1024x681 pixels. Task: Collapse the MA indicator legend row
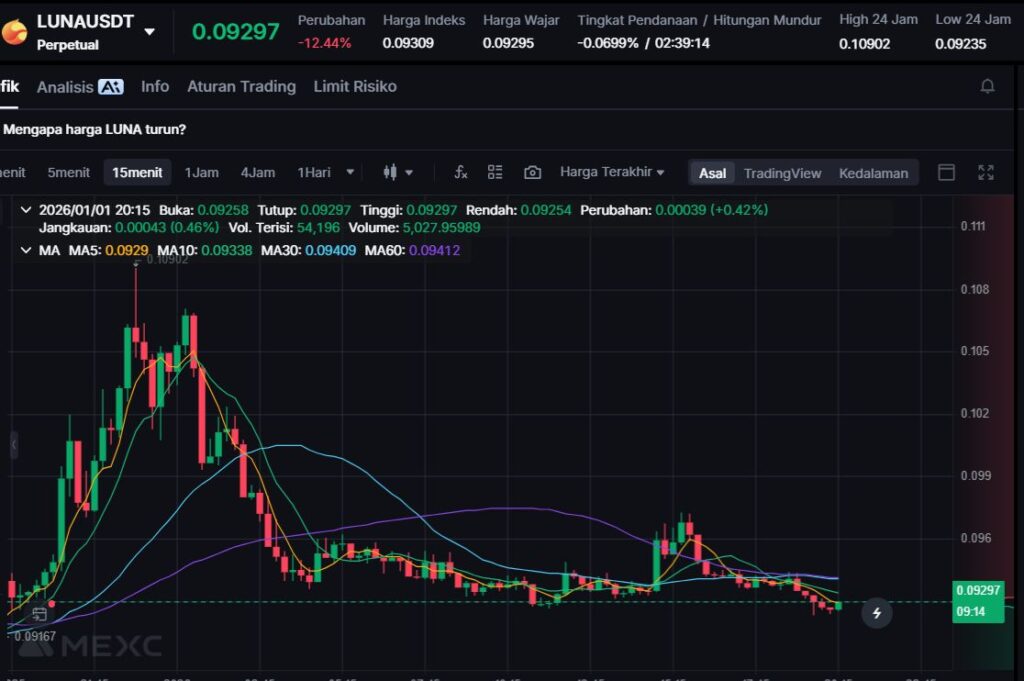26,250
